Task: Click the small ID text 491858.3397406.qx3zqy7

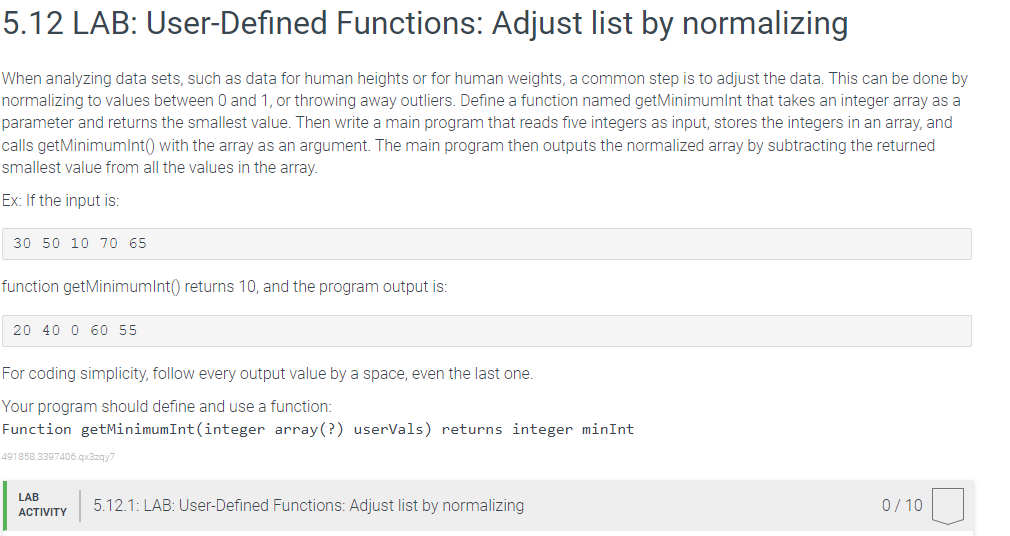Action: tap(58, 457)
